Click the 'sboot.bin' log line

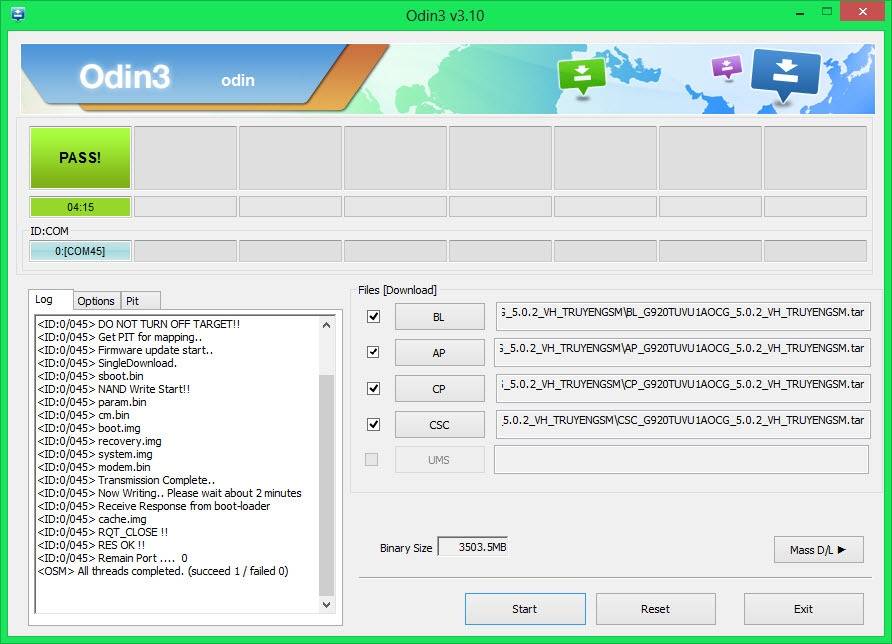click(x=90, y=376)
